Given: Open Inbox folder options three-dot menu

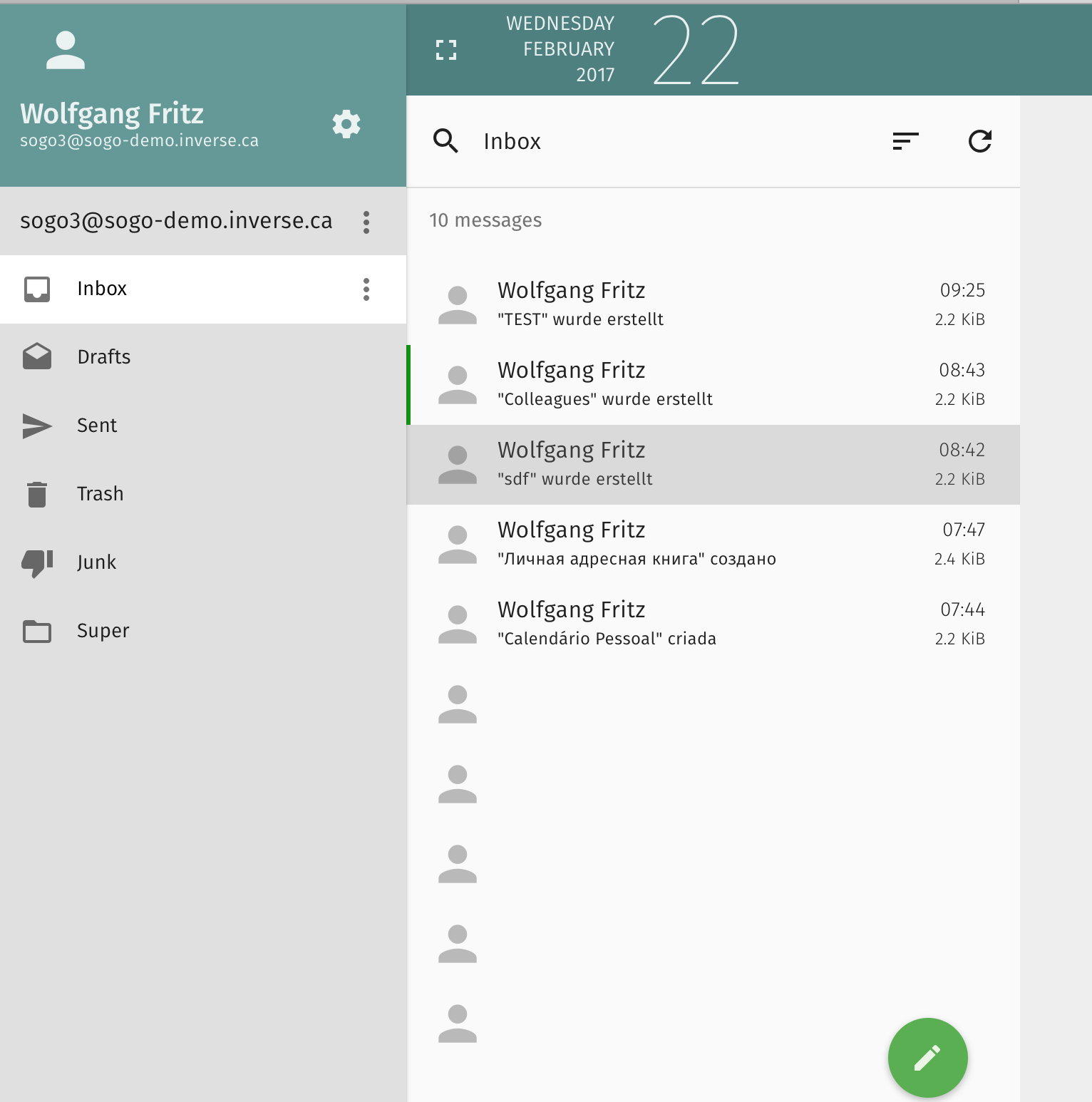Looking at the screenshot, I should 366,289.
